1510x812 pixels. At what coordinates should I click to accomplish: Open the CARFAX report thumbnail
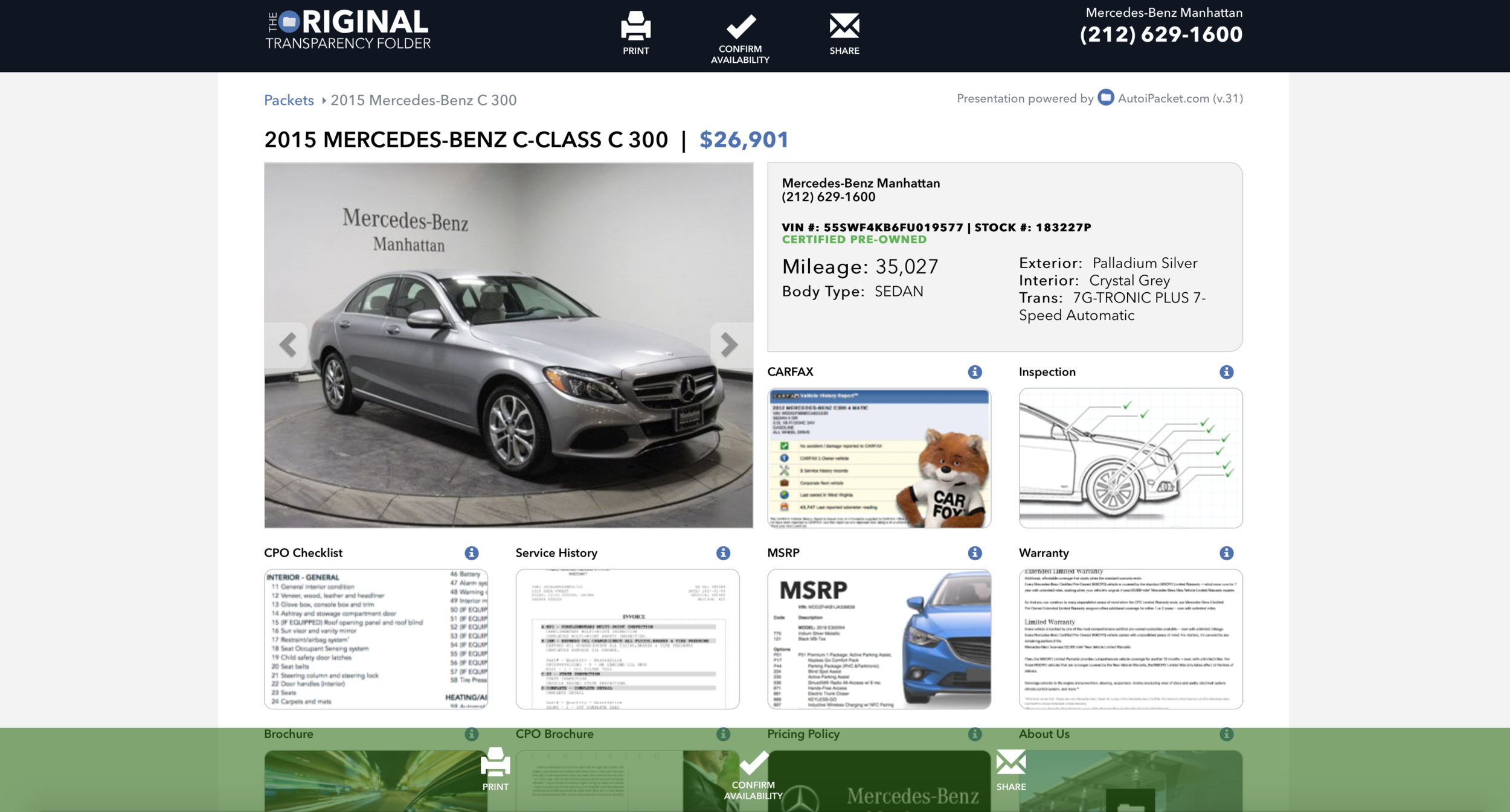pos(879,458)
